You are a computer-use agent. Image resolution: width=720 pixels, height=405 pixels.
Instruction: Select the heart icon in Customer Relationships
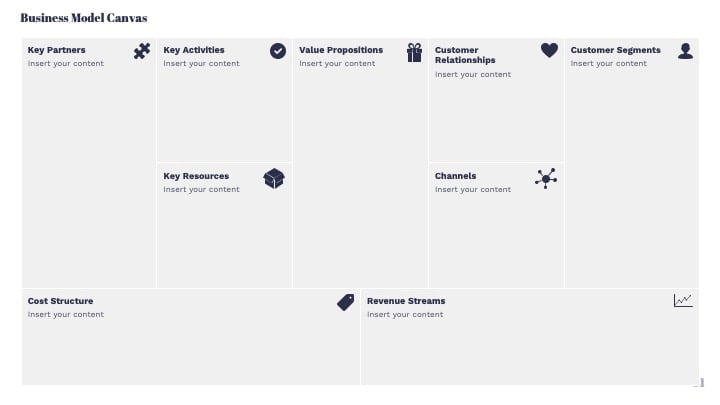tap(549, 50)
